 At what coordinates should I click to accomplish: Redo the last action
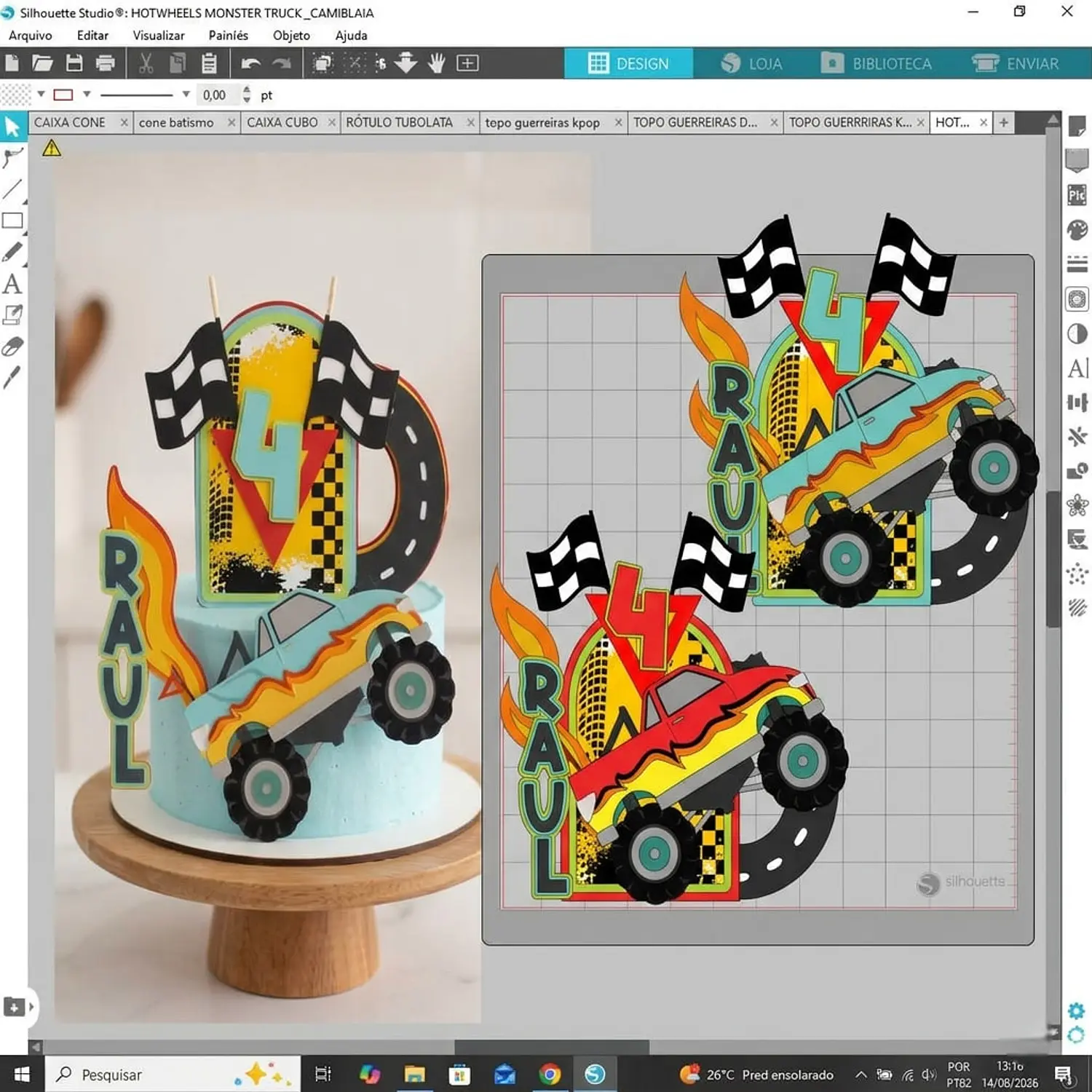(x=281, y=64)
